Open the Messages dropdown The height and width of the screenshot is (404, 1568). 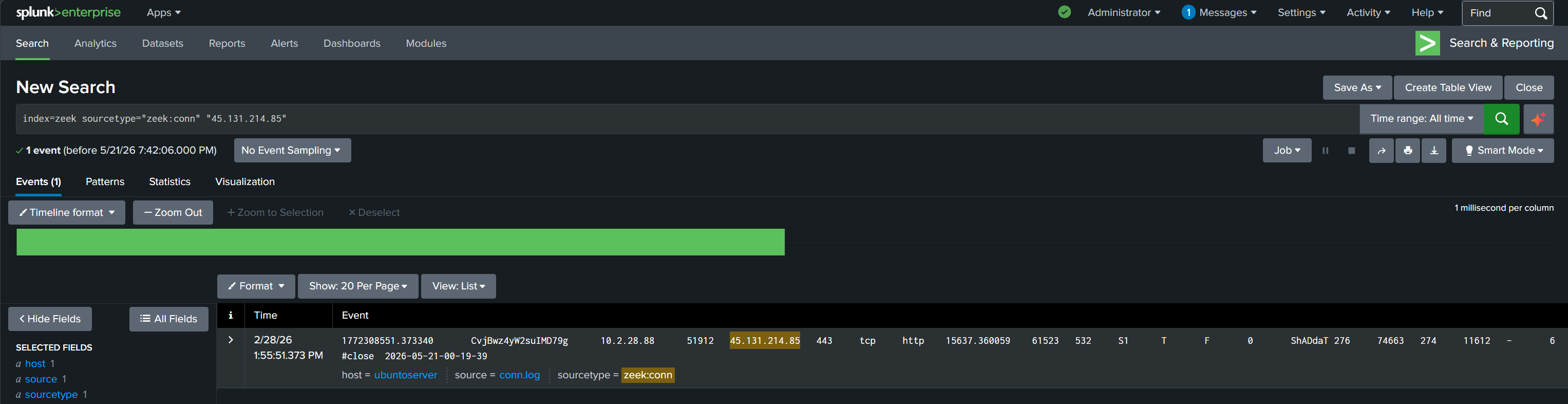[x=1219, y=13]
